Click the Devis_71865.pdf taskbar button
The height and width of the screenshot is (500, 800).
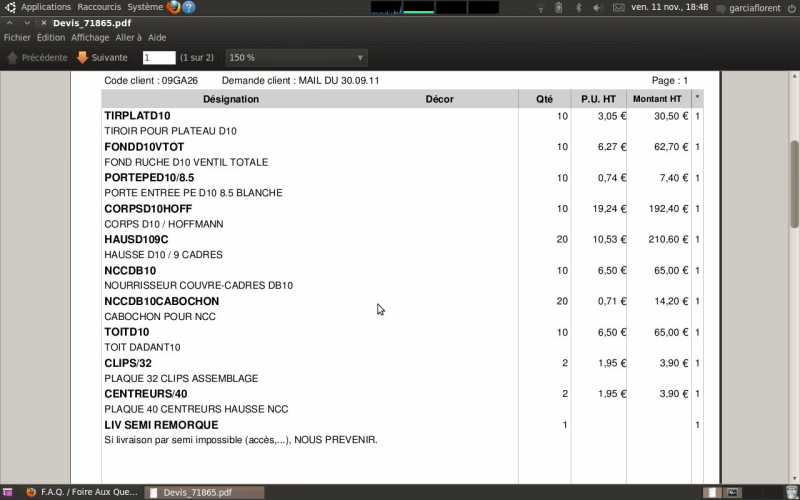point(205,492)
